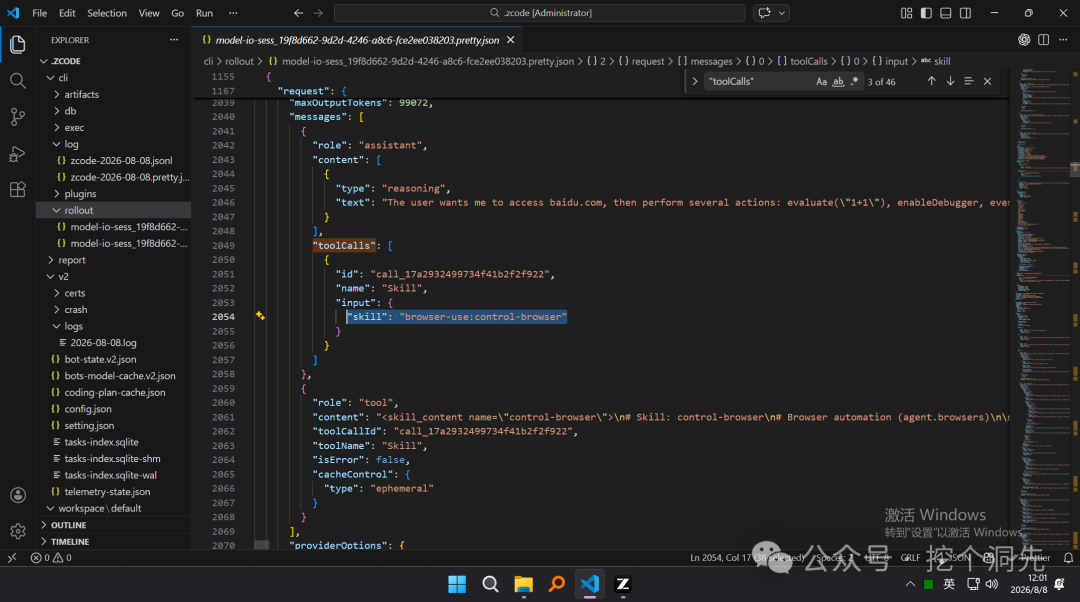1080x602 pixels.
Task: Open the Selection menu
Action: tap(107, 12)
